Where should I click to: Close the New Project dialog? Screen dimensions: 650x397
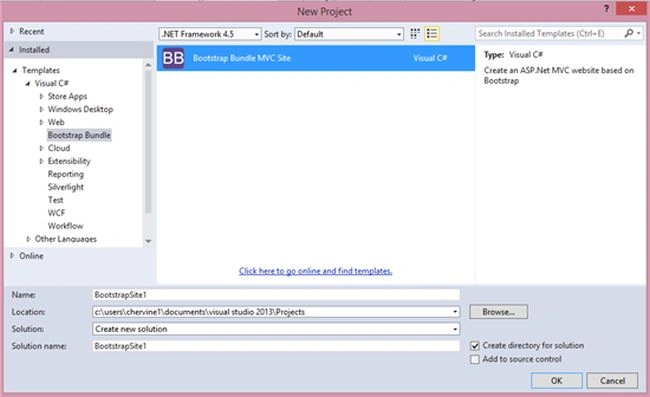coord(631,9)
